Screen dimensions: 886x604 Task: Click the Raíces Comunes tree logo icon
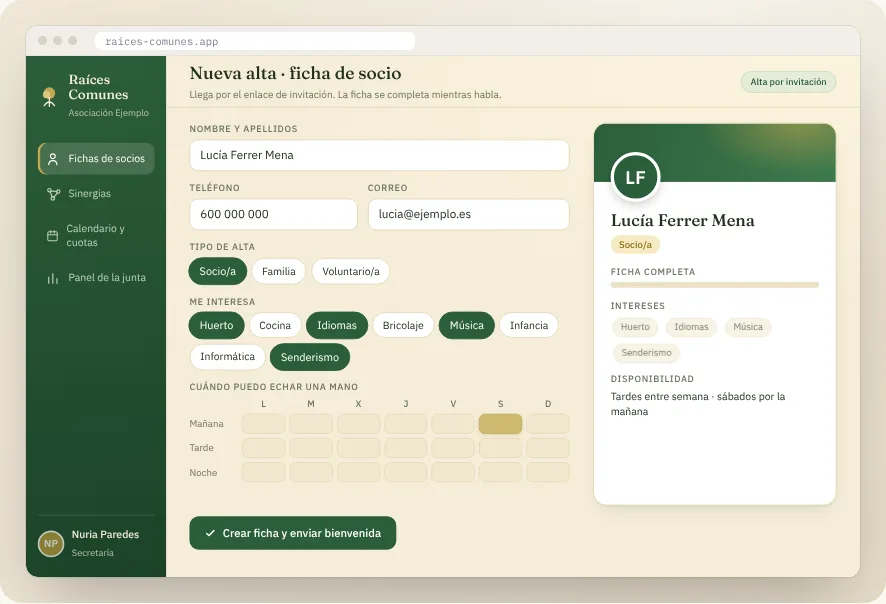(x=49, y=97)
